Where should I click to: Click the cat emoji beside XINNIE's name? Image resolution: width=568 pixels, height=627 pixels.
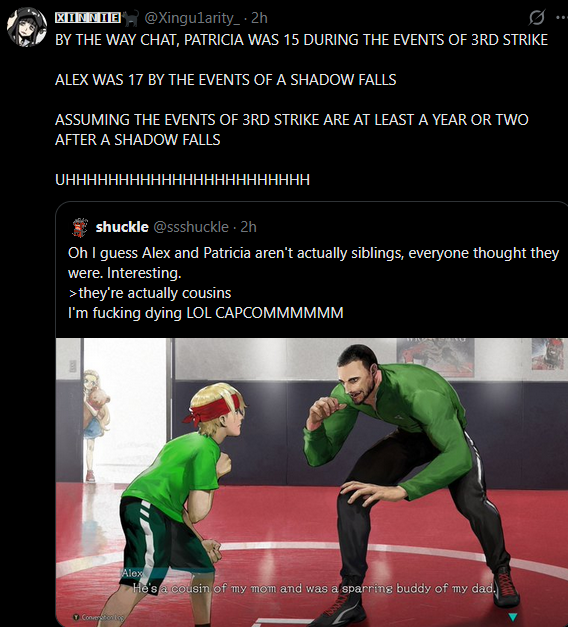(130, 18)
